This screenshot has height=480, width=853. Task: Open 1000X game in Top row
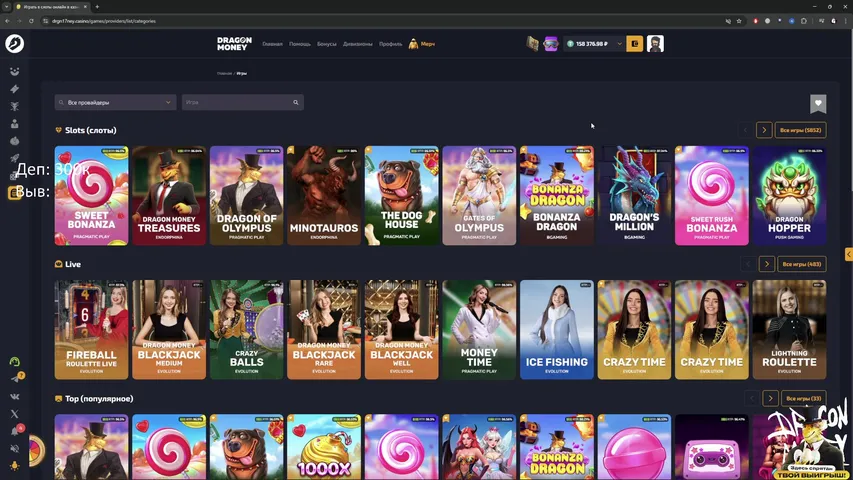[324, 447]
